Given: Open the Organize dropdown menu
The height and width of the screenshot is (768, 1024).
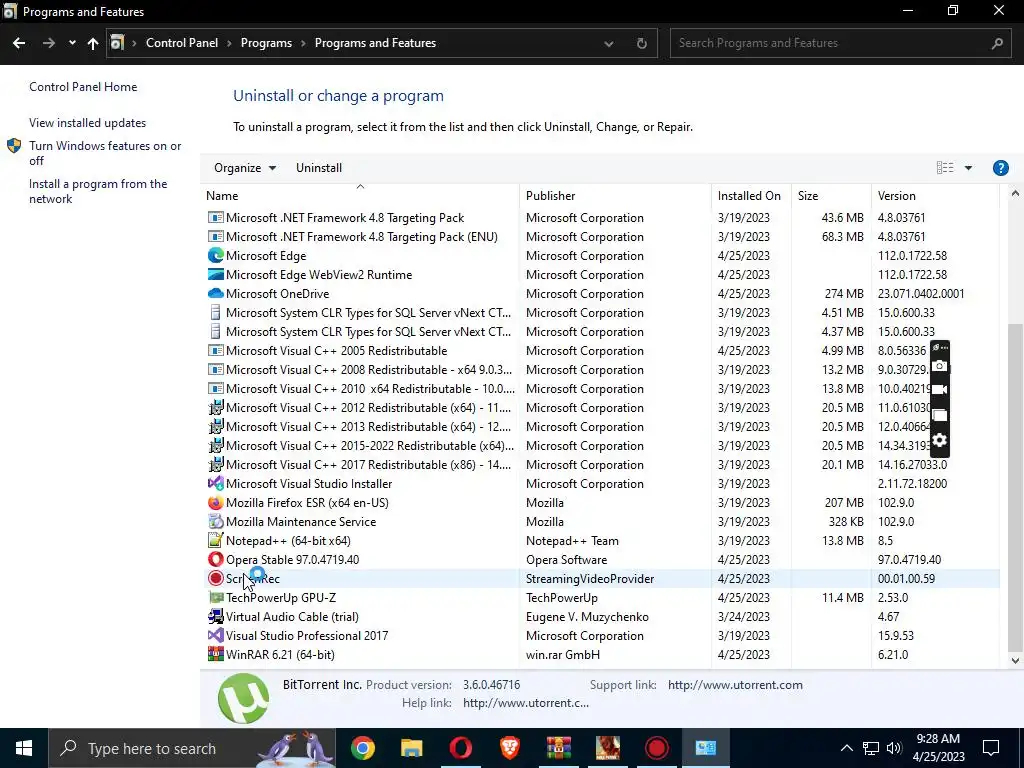Looking at the screenshot, I should [x=245, y=168].
